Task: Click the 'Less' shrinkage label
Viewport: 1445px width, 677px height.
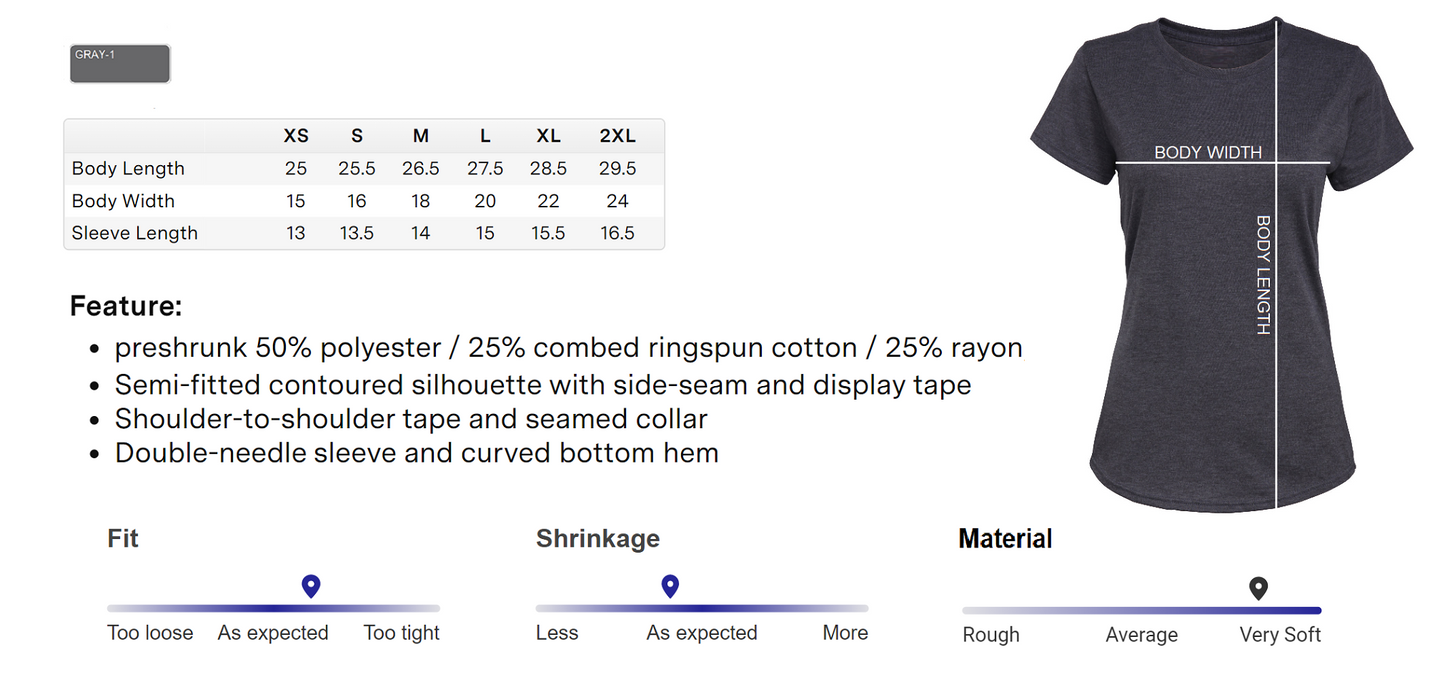Action: tap(557, 633)
